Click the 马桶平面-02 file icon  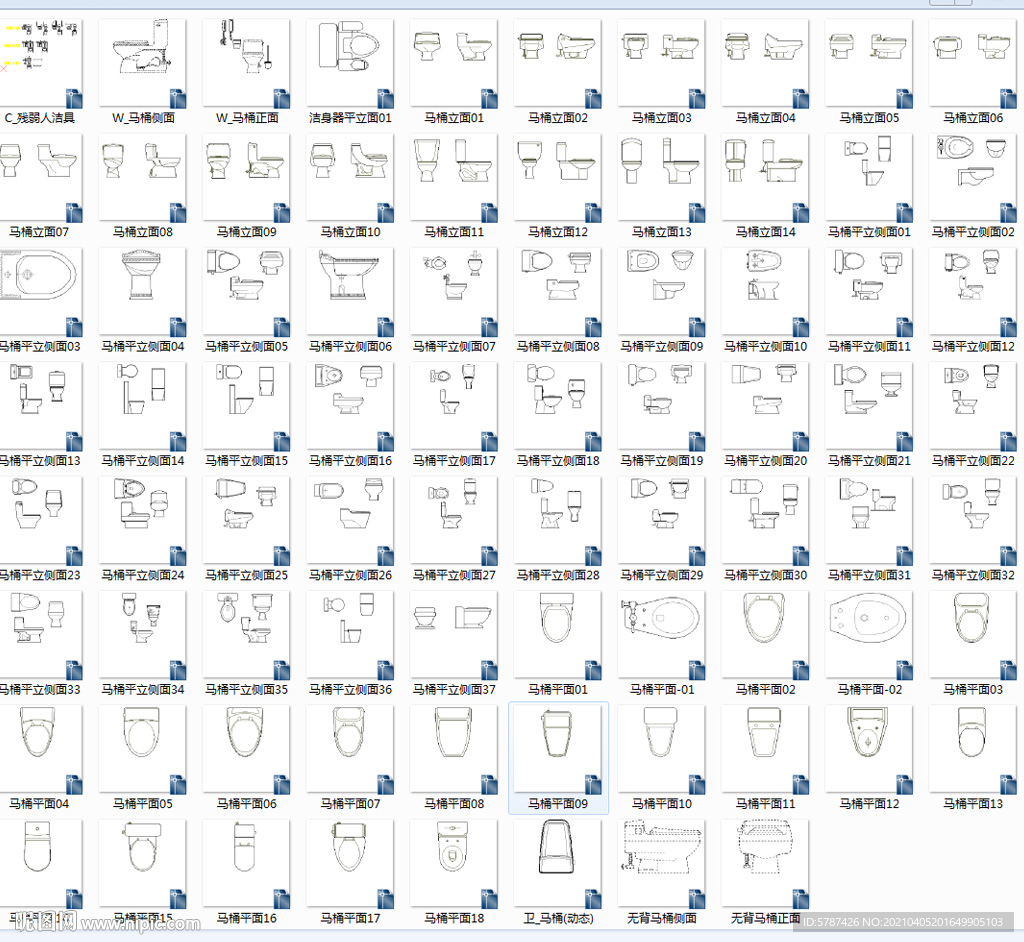(870, 635)
